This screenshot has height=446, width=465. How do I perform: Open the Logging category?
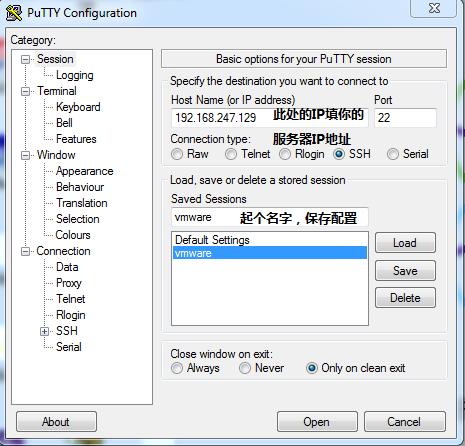tap(75, 75)
